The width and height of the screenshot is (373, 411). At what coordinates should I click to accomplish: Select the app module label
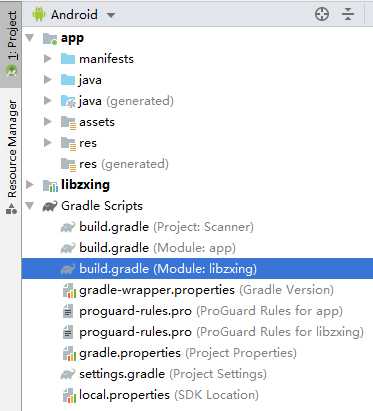pos(72,38)
